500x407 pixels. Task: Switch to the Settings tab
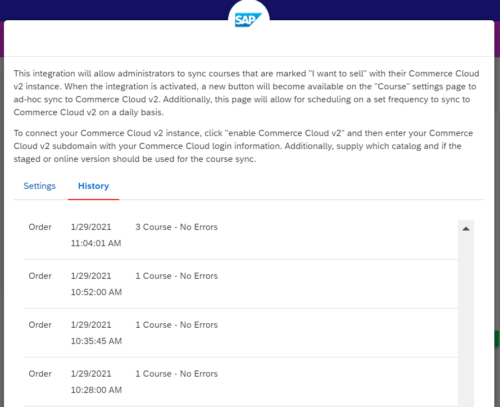[40, 186]
